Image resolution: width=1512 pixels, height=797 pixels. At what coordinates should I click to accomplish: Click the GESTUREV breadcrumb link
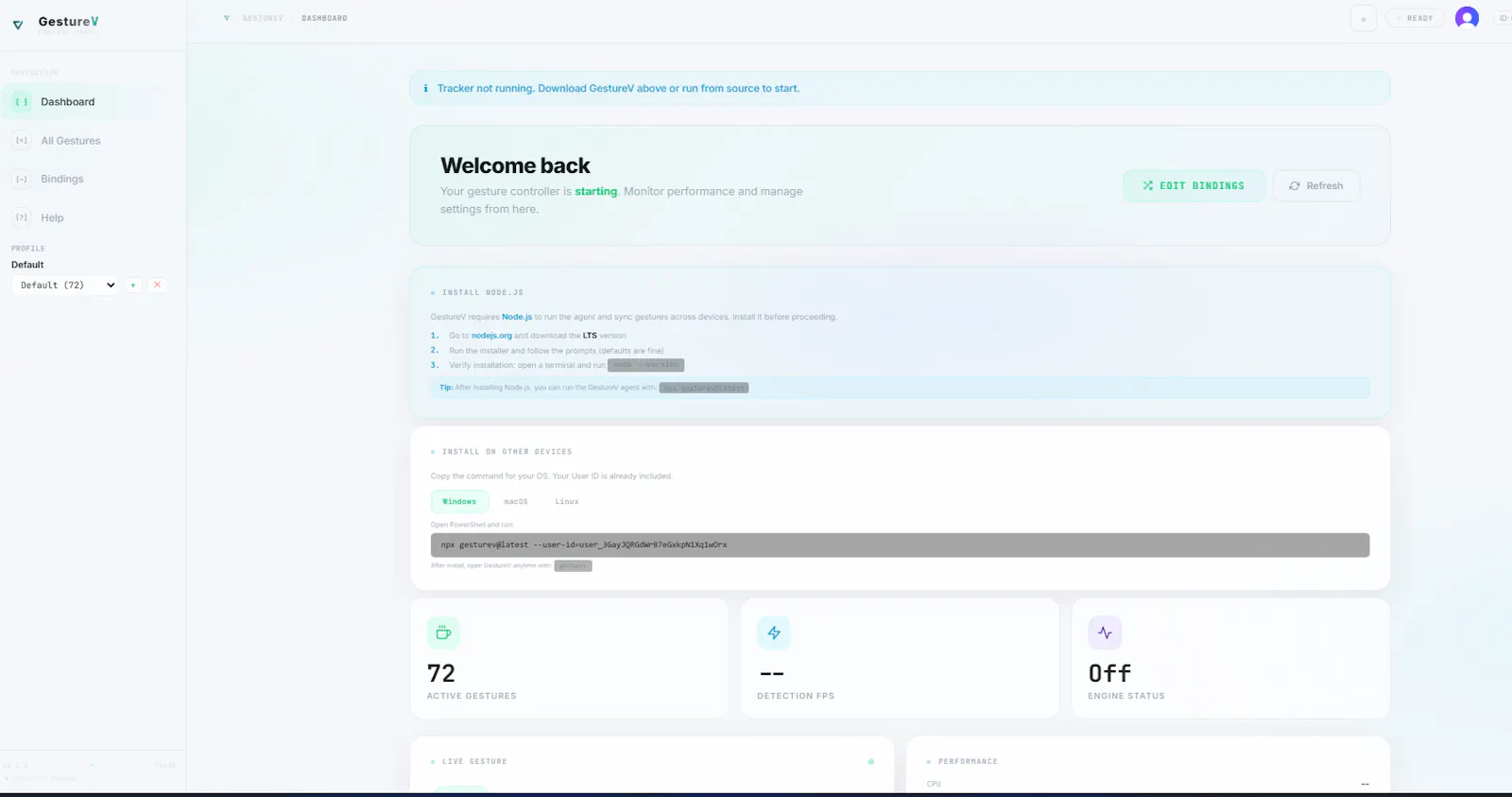263,18
